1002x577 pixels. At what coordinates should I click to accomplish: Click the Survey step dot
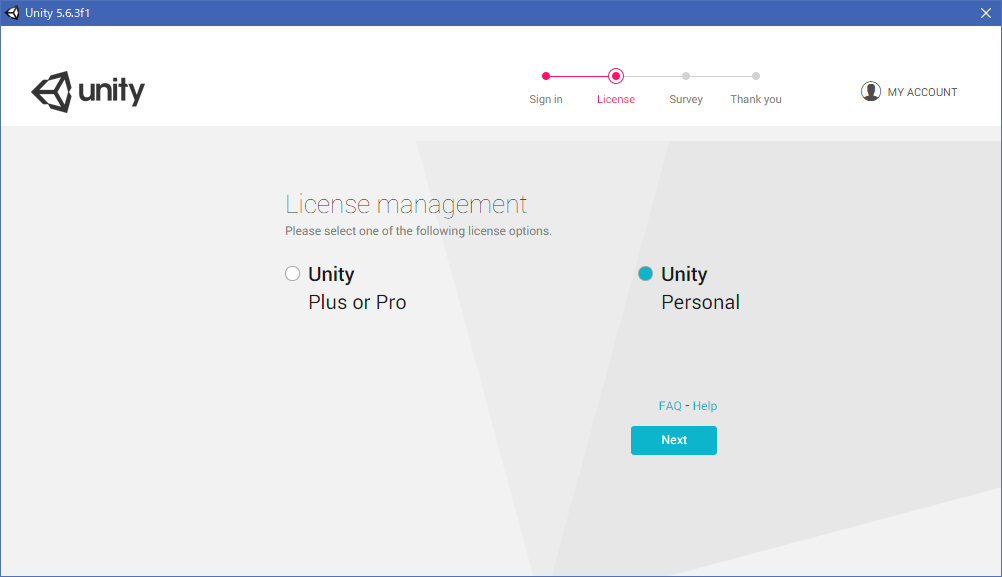pyautogui.click(x=686, y=76)
